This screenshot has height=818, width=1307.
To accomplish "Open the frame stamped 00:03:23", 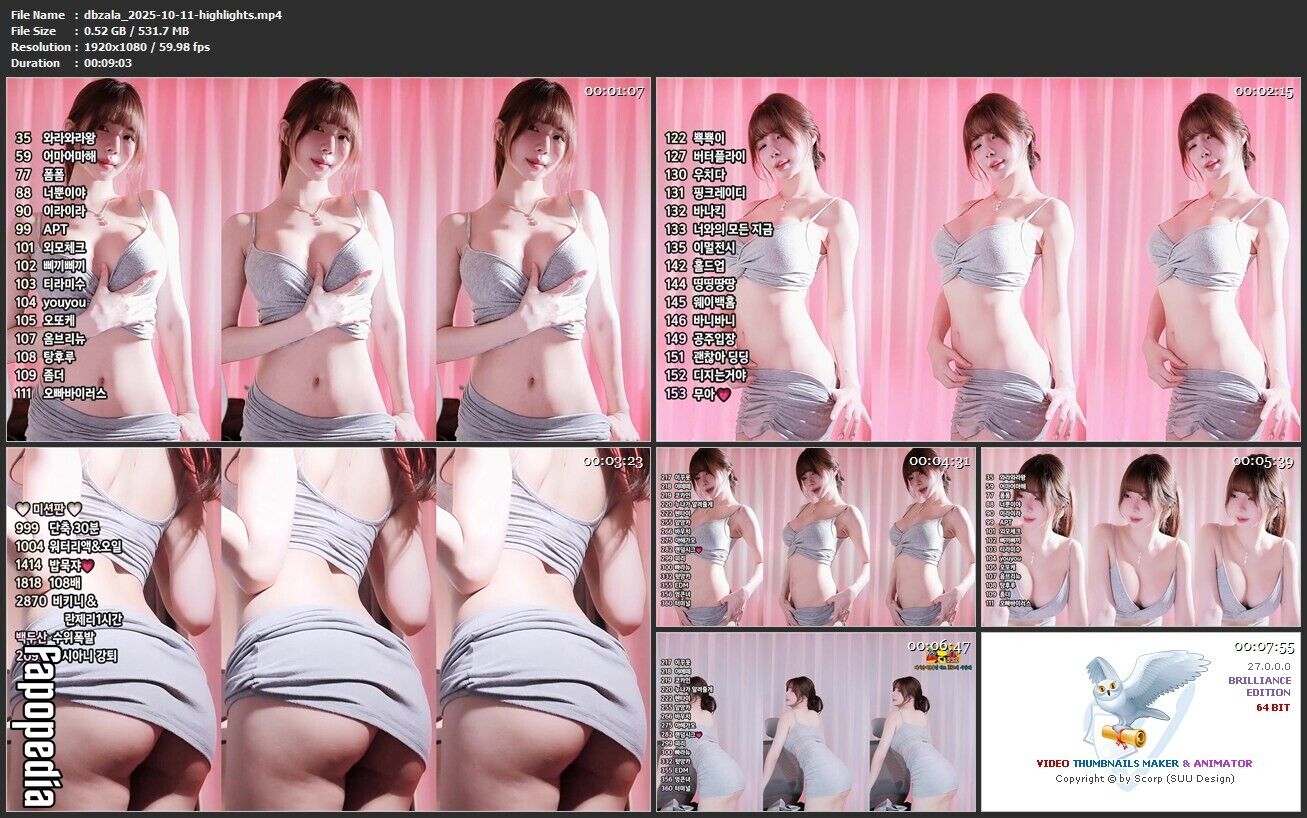I will coord(328,628).
